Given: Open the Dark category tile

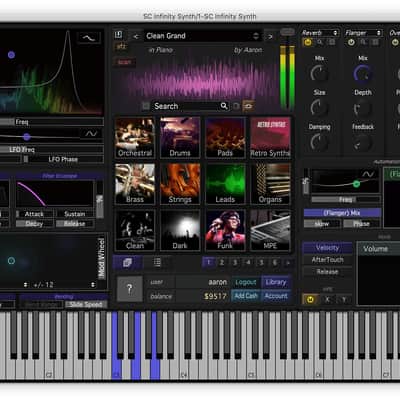Looking at the screenshot, I should coord(180,230).
